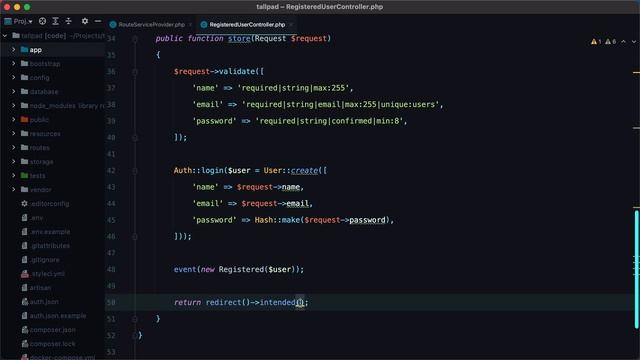Screen dimensions: 640x360
Task: Open the .editorconfig file
Action: [49, 204]
